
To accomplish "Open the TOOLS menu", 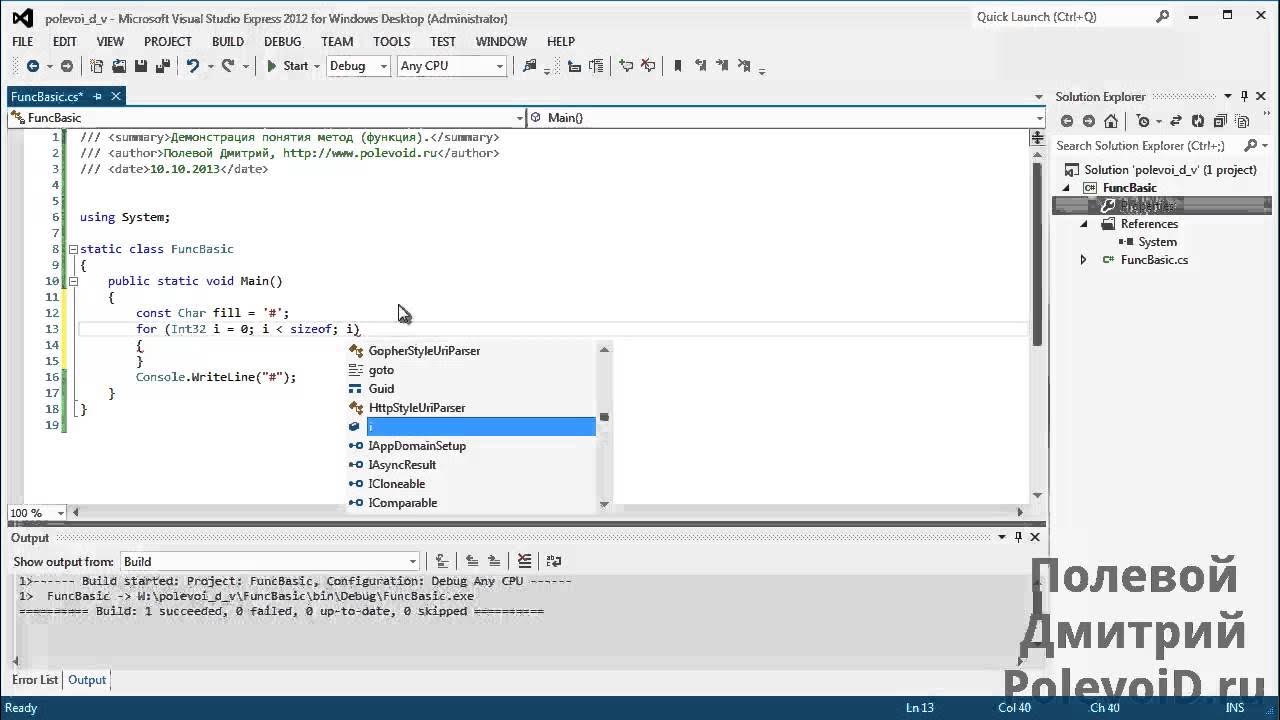I will coord(392,42).
